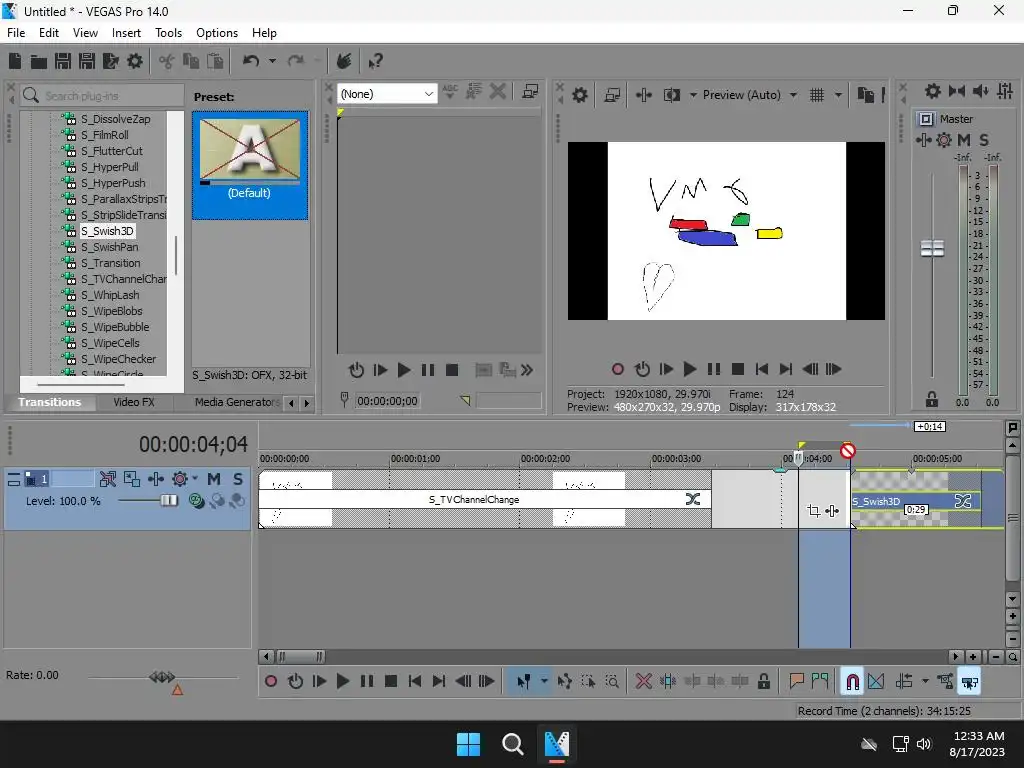The image size is (1024, 768).
Task: Click the What's This help icon
Action: click(x=375, y=61)
